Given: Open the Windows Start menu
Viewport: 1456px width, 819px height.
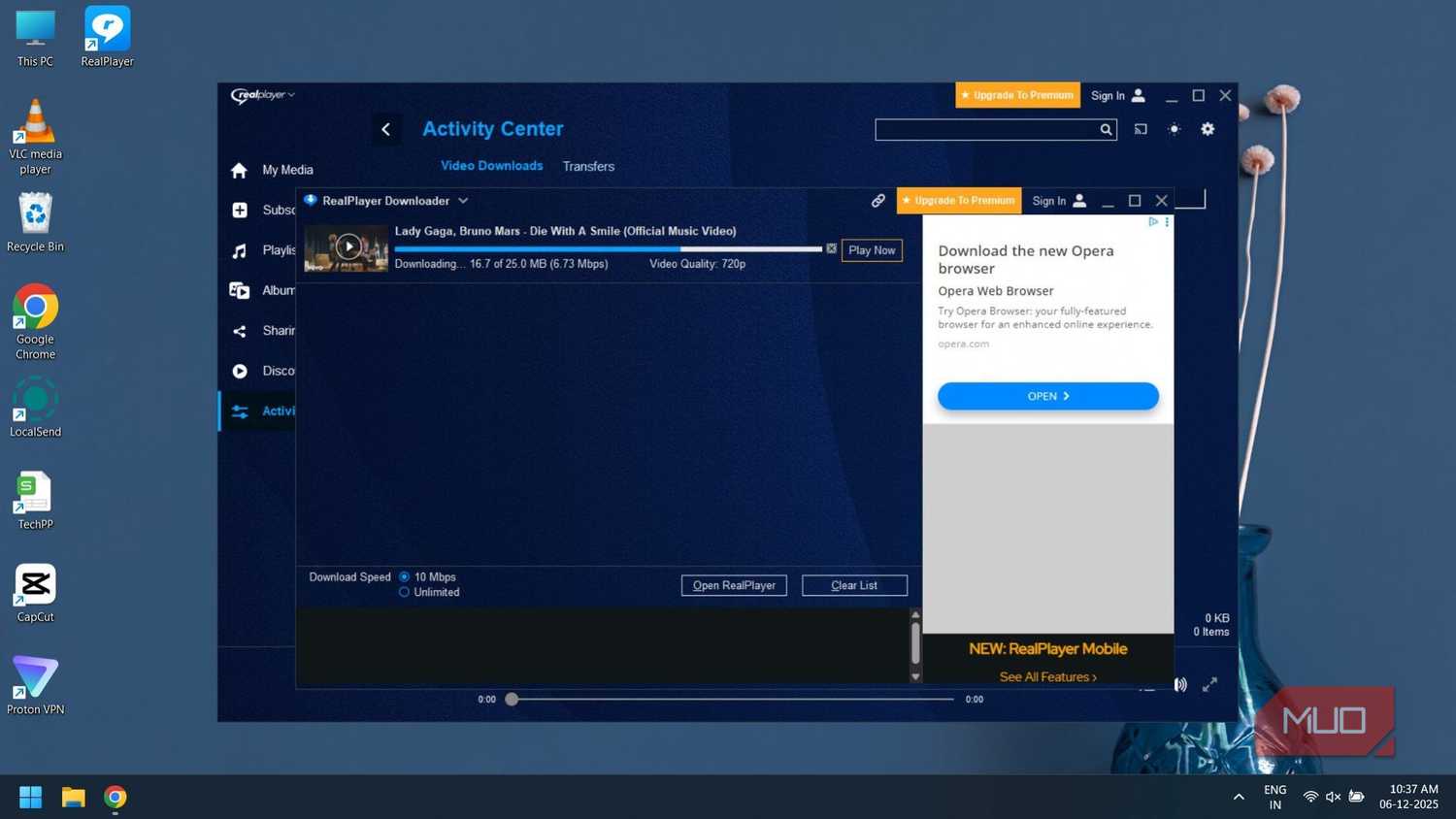Looking at the screenshot, I should pos(31,798).
